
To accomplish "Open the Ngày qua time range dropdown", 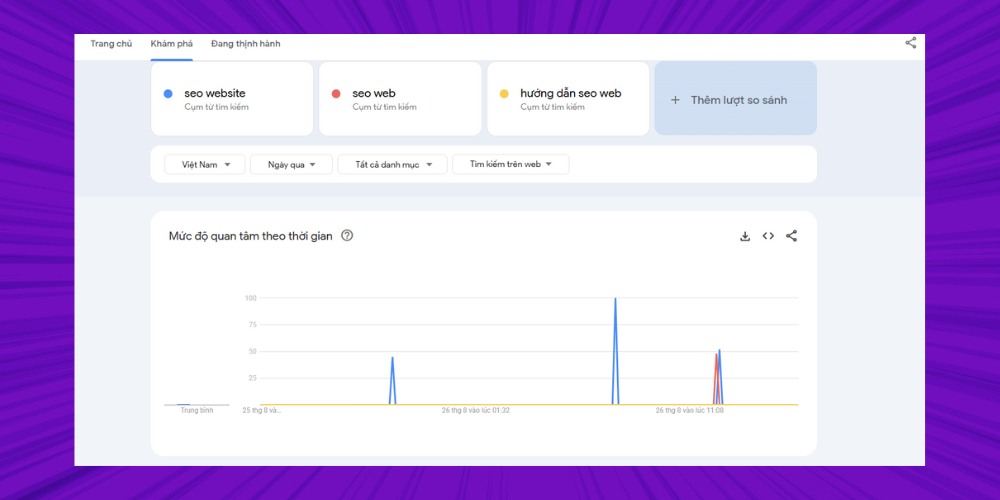I will tap(291, 165).
